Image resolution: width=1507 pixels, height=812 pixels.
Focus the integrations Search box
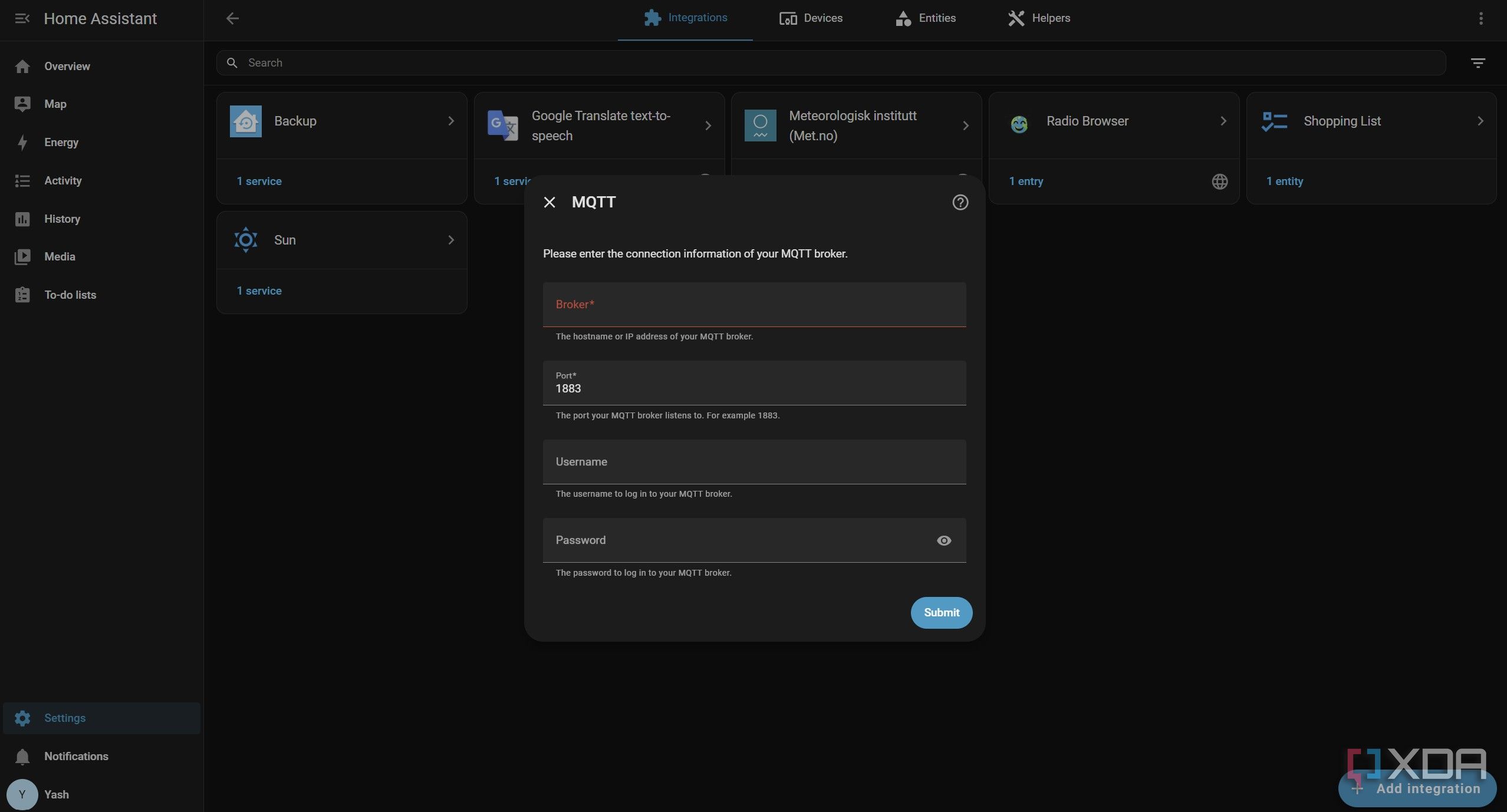(831, 62)
